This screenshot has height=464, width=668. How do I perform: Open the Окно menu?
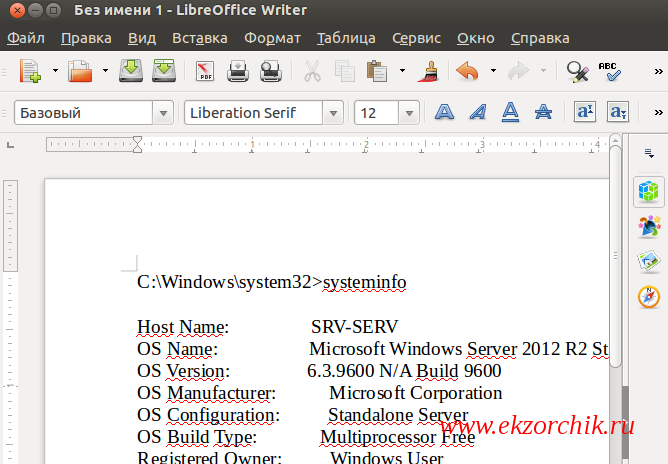tap(475, 38)
